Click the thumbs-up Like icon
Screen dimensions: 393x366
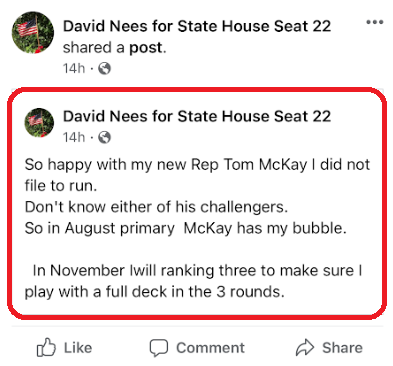pyautogui.click(x=46, y=348)
